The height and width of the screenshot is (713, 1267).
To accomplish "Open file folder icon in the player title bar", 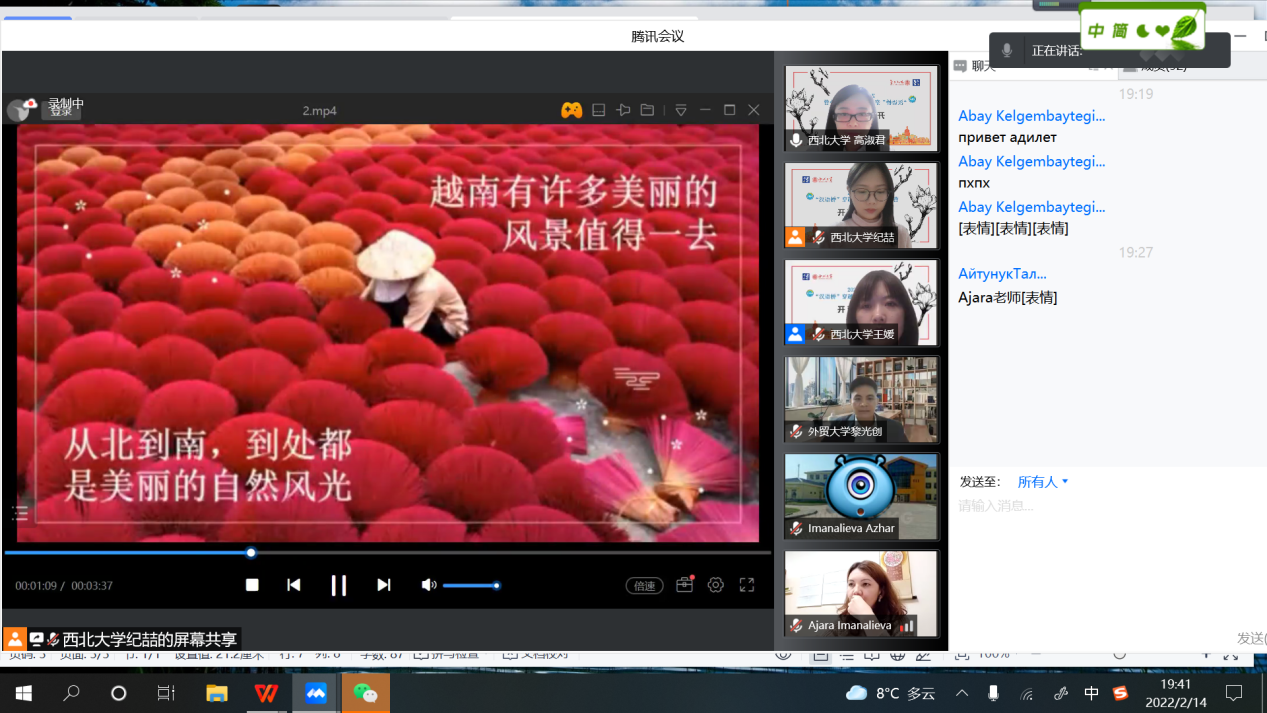I will [x=647, y=110].
